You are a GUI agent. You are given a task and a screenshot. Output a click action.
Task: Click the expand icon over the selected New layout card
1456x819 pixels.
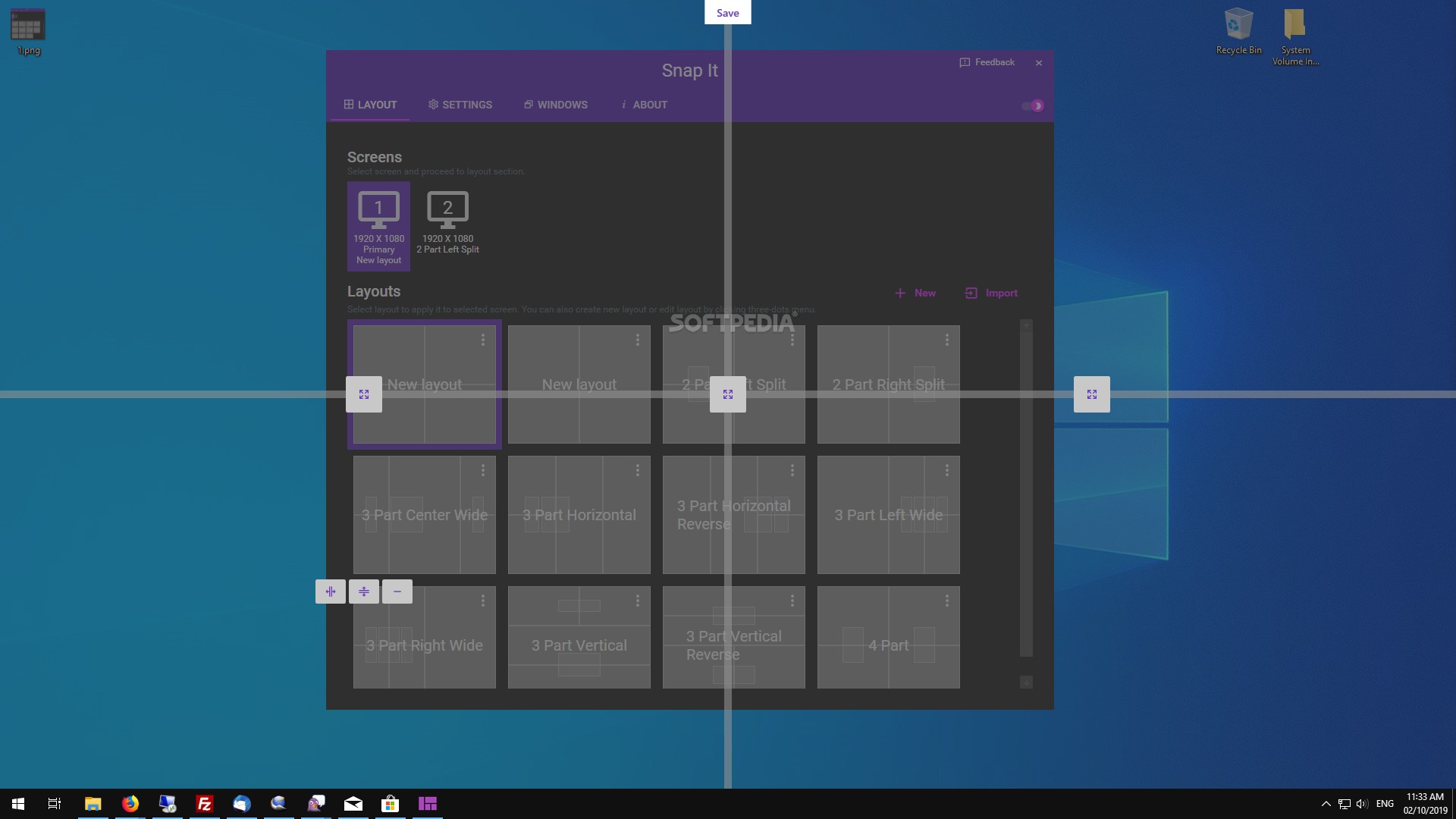point(364,394)
